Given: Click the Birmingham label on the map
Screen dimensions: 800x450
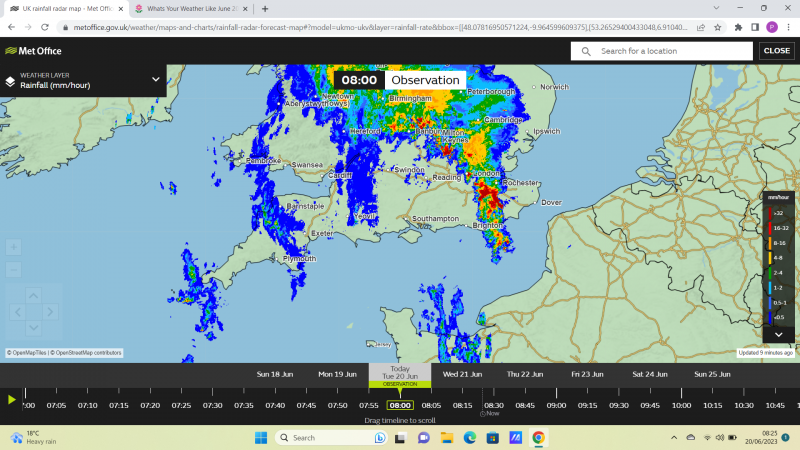Looking at the screenshot, I should tap(410, 98).
